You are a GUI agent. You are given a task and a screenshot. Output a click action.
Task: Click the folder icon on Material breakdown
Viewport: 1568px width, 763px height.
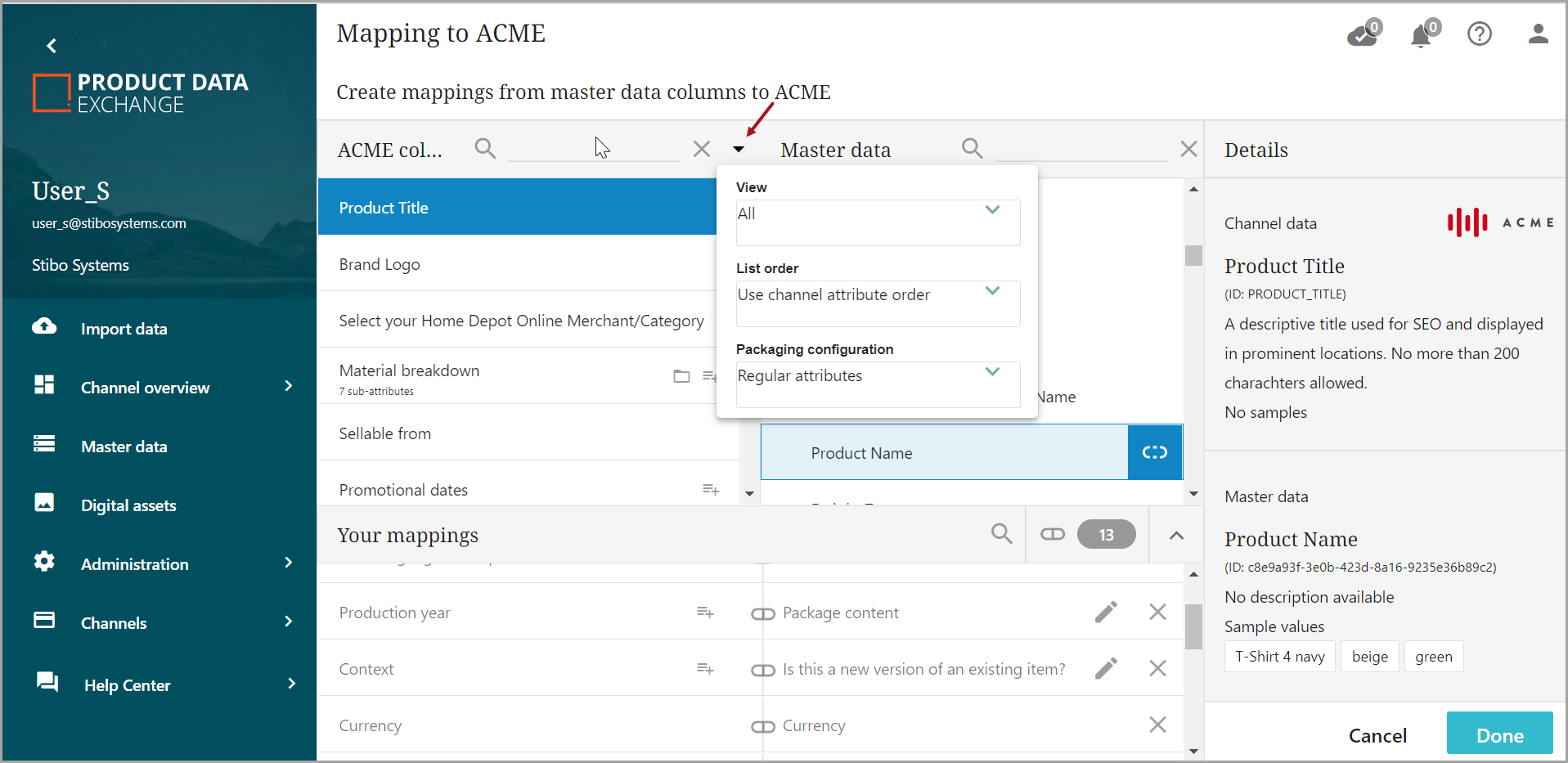pyautogui.click(x=681, y=376)
